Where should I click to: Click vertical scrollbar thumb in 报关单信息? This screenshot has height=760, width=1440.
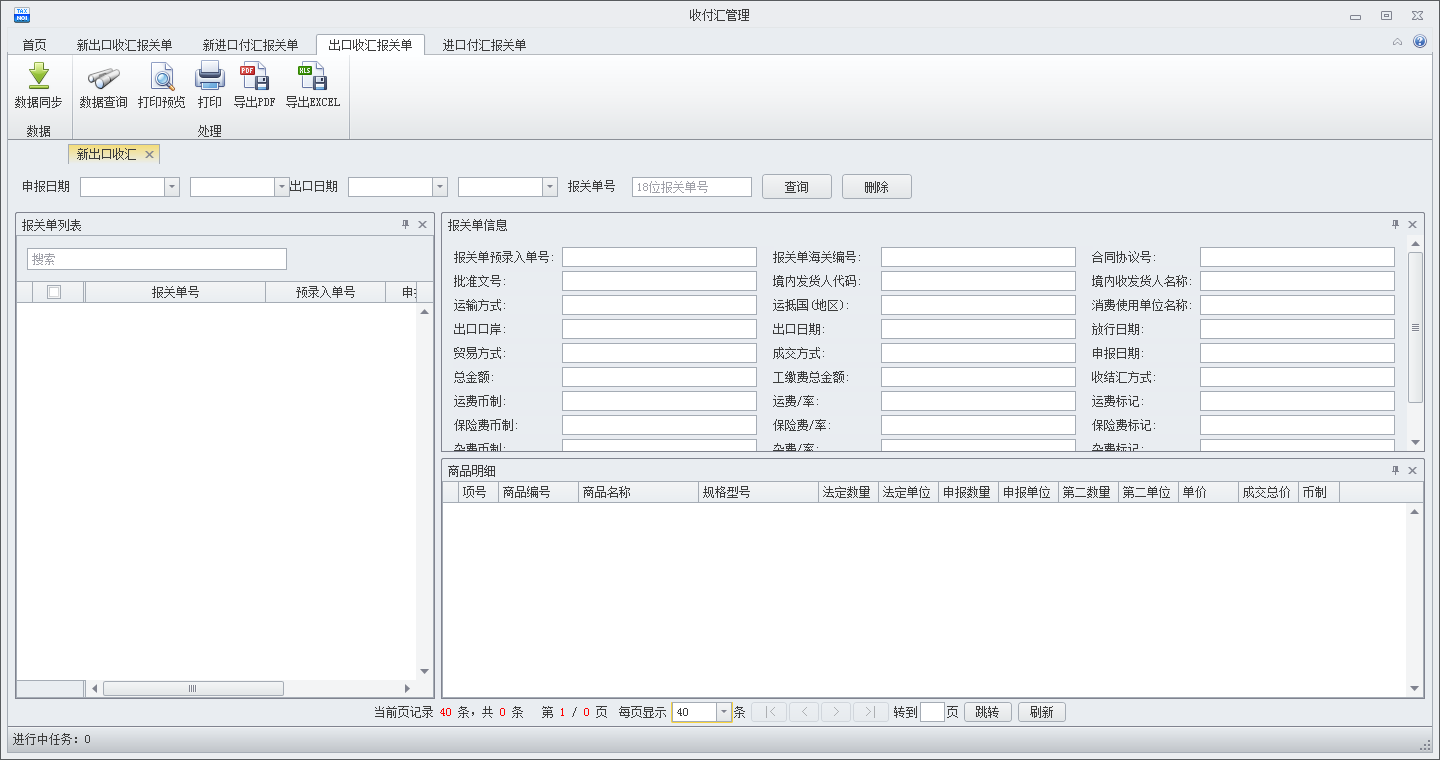[x=1415, y=327]
